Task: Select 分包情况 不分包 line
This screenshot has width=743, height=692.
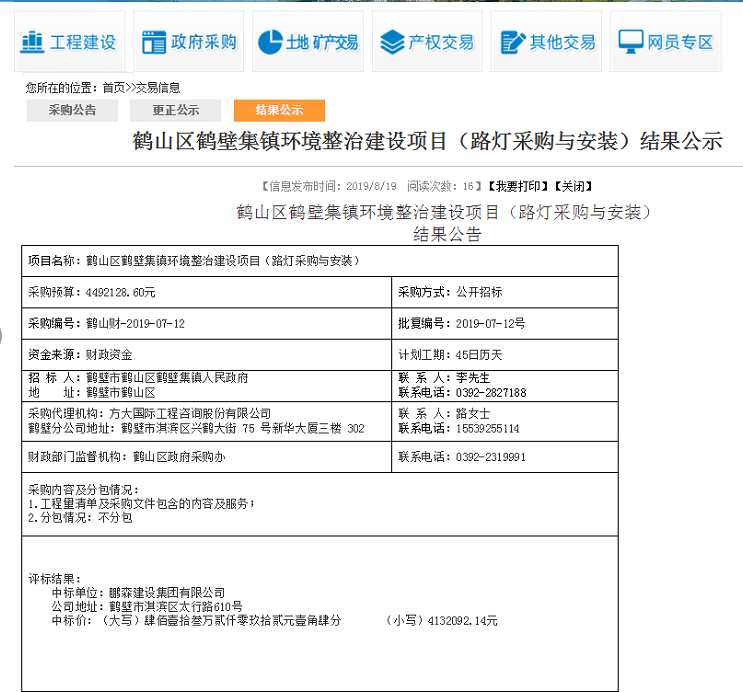Action: pyautogui.click(x=80, y=518)
